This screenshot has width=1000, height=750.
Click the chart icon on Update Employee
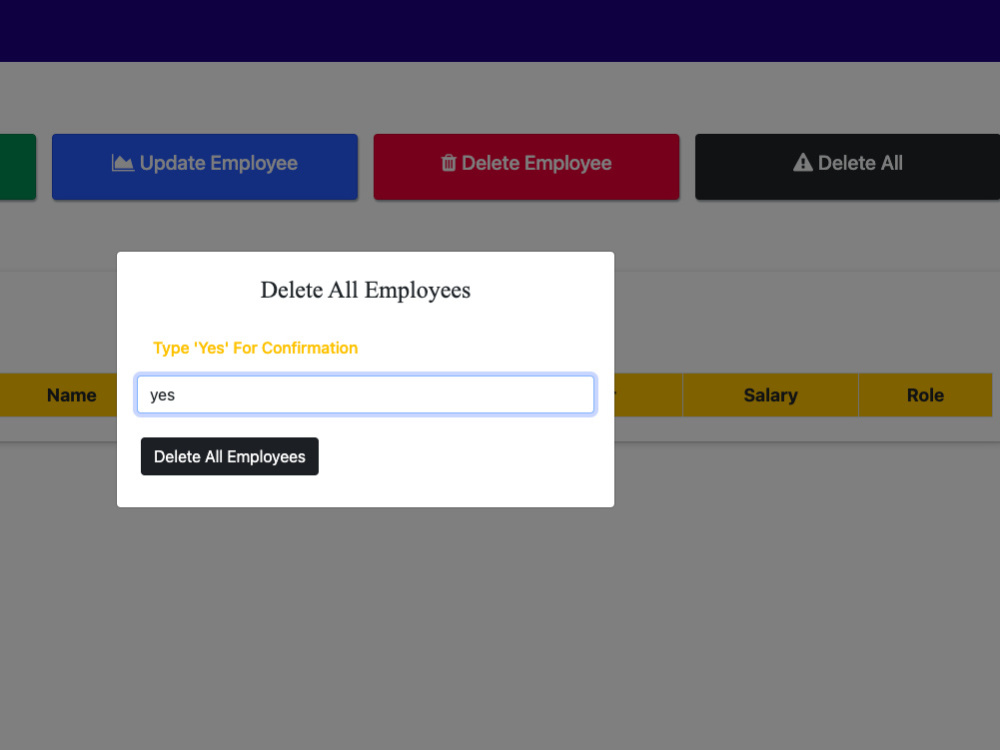coord(122,163)
